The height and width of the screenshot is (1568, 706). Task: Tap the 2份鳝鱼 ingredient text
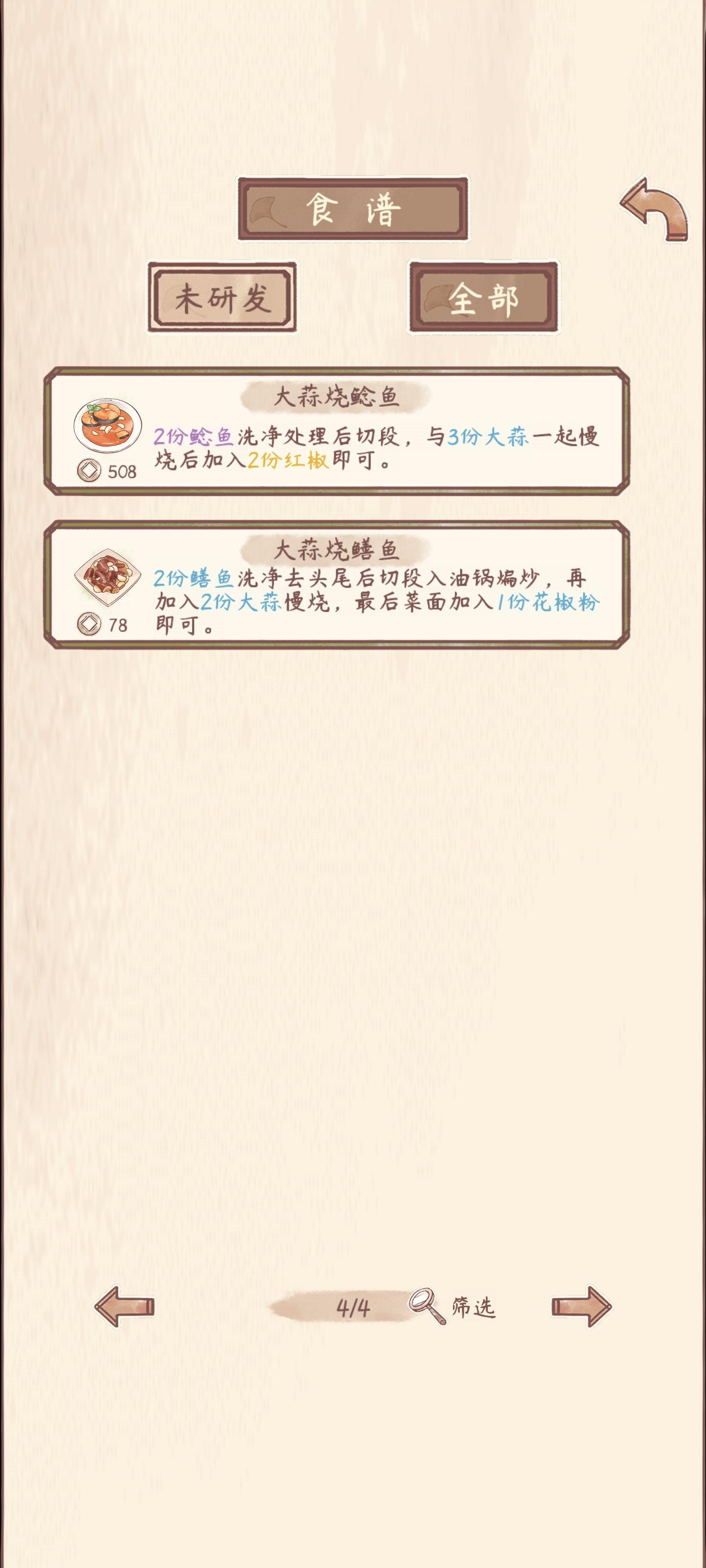pos(194,578)
